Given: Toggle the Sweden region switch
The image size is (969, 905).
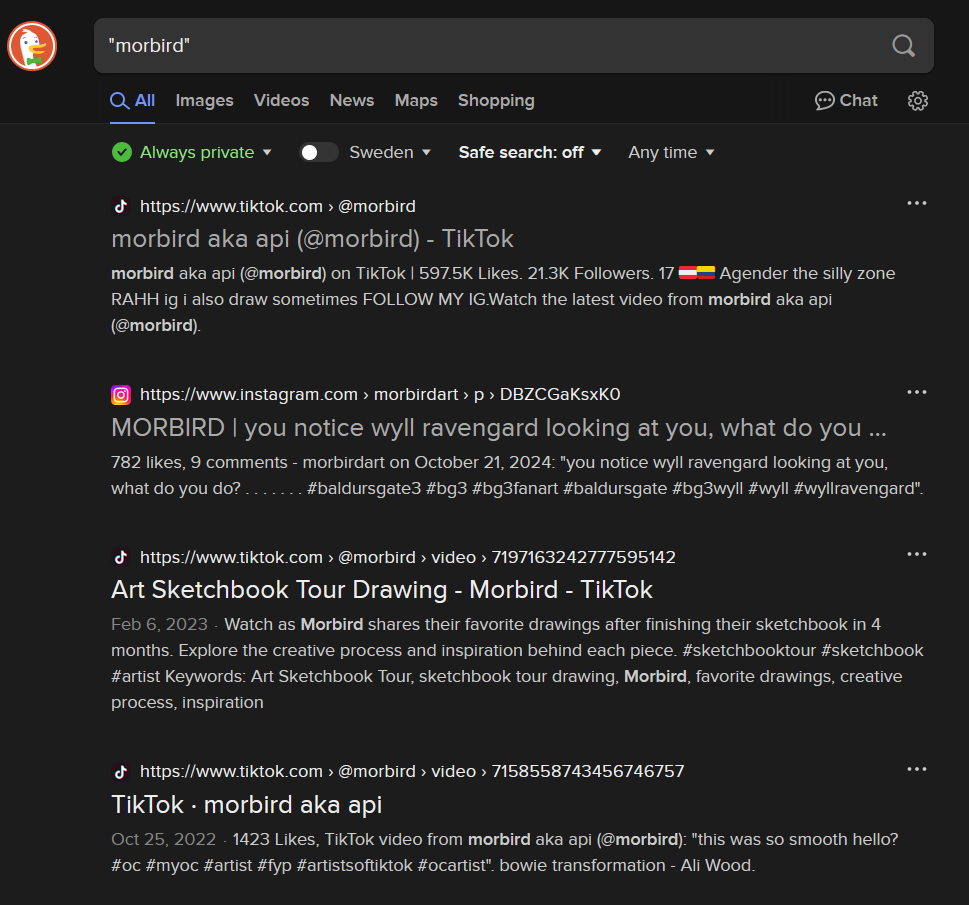Looking at the screenshot, I should point(318,152).
